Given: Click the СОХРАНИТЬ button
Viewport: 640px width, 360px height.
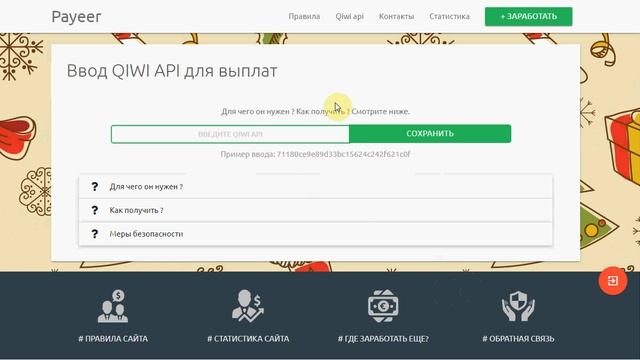Looking at the screenshot, I should [430, 133].
